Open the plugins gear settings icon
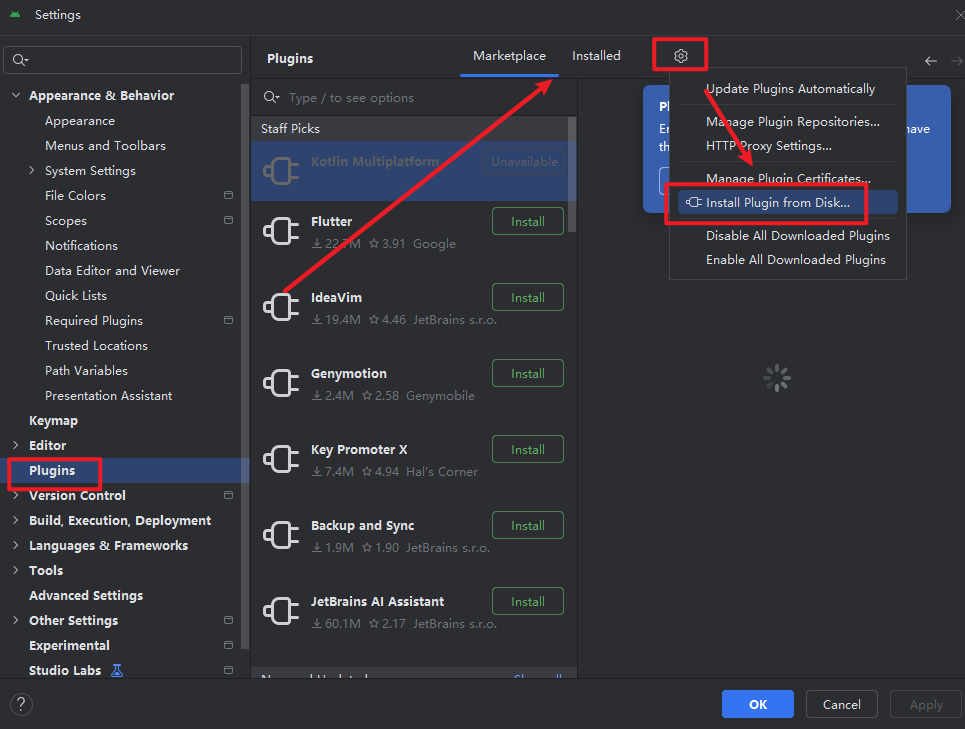The width and height of the screenshot is (965, 729). [681, 56]
